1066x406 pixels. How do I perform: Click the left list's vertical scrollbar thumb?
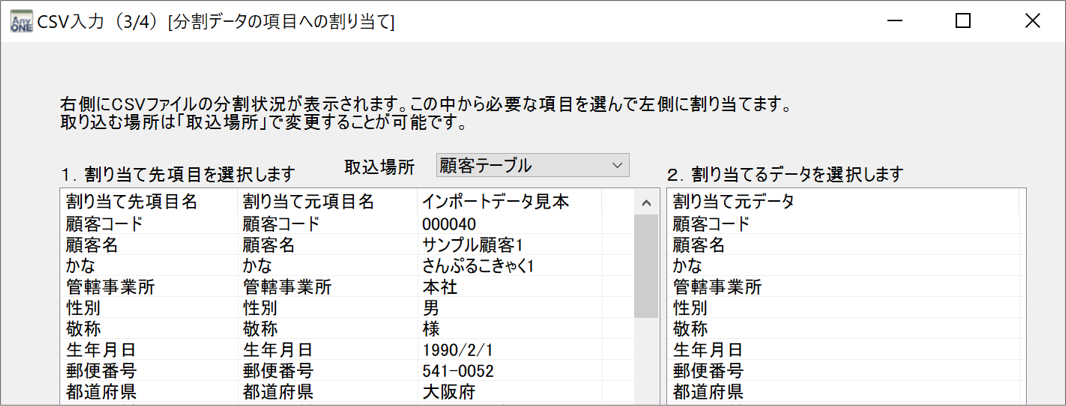point(647,267)
